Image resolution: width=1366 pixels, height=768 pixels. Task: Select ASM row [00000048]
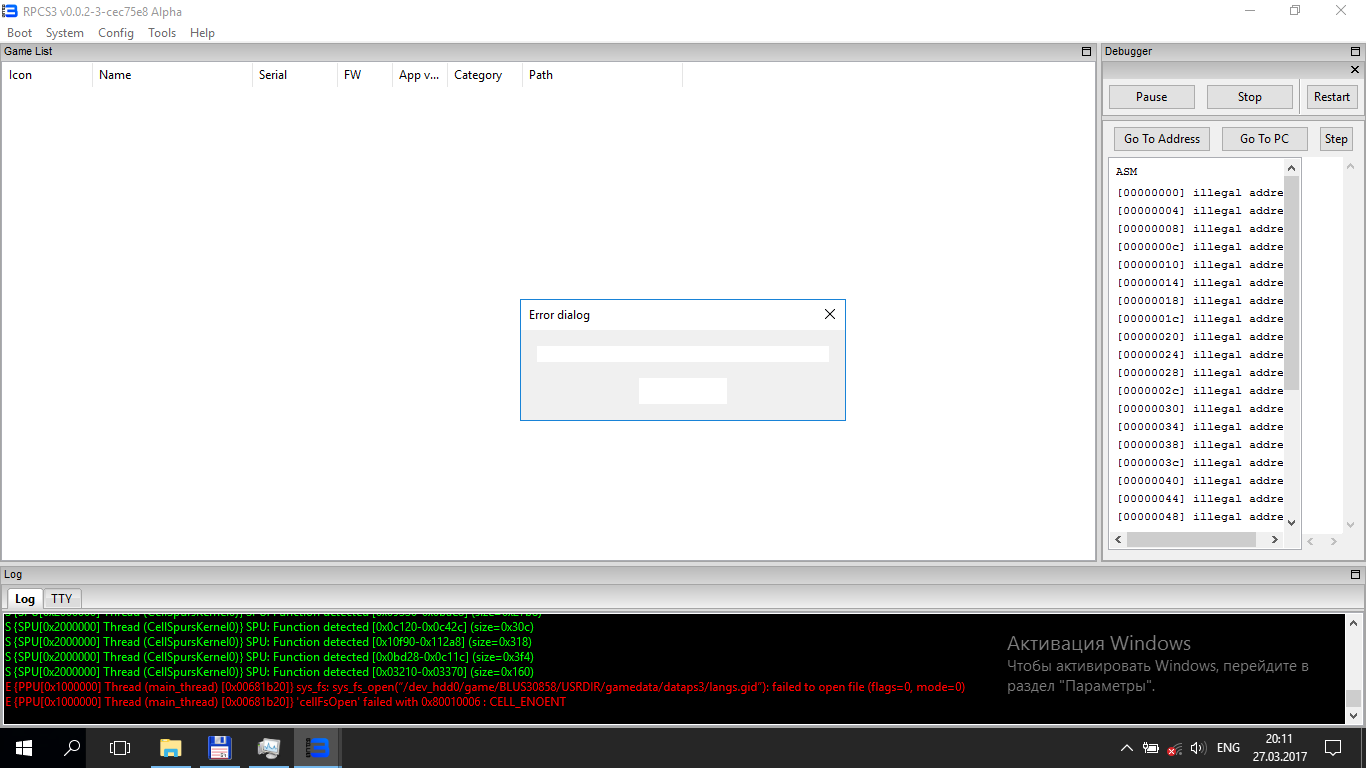point(1200,517)
